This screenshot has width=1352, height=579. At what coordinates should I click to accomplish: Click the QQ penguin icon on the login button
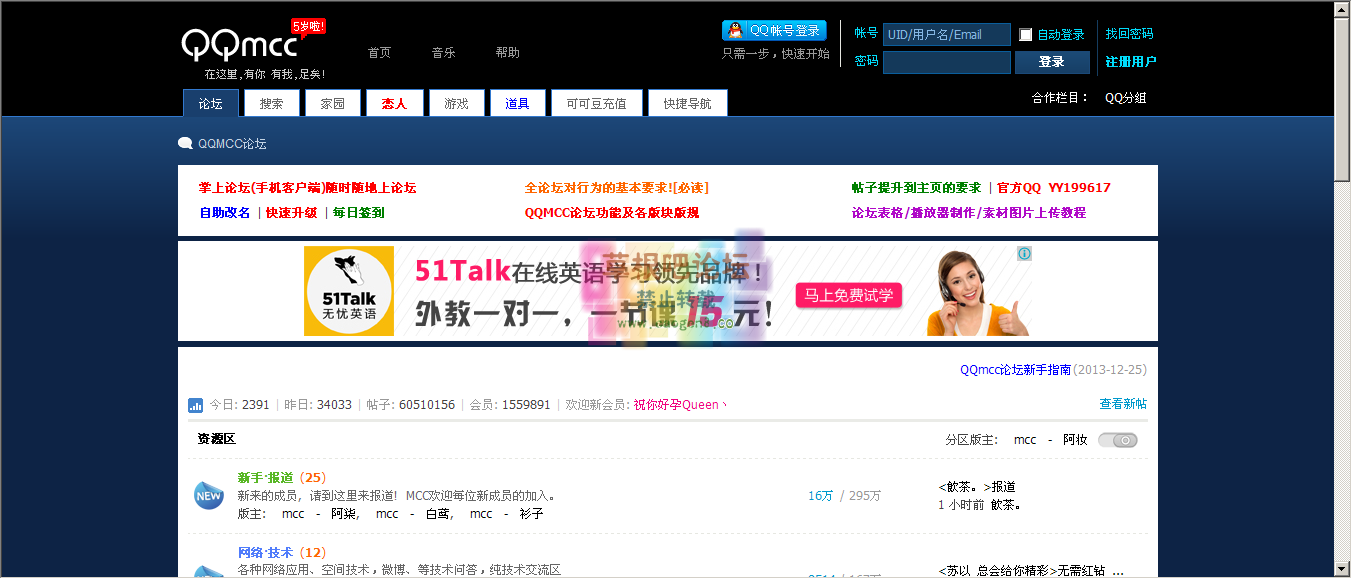734,30
